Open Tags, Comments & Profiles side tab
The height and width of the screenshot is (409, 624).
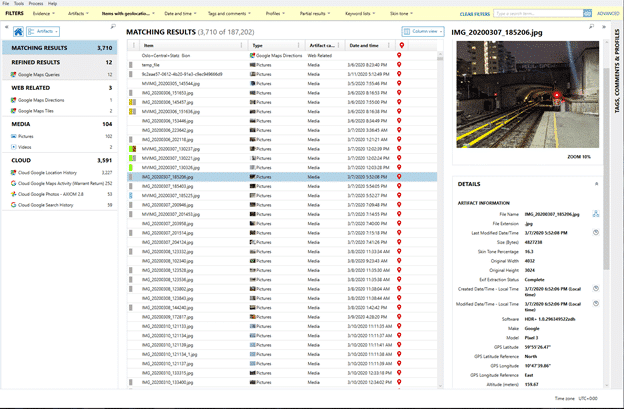pos(617,71)
